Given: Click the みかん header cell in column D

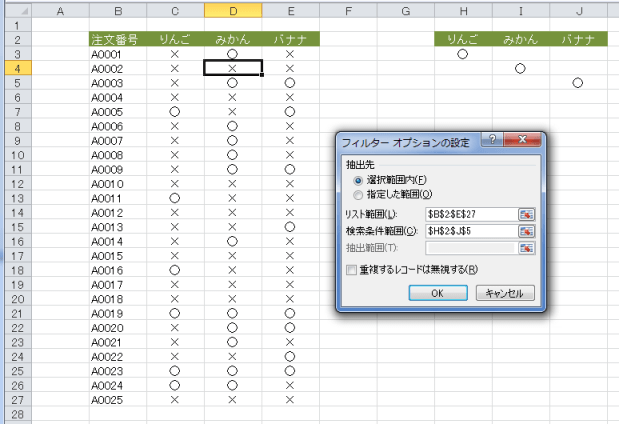Looking at the screenshot, I should point(232,39).
